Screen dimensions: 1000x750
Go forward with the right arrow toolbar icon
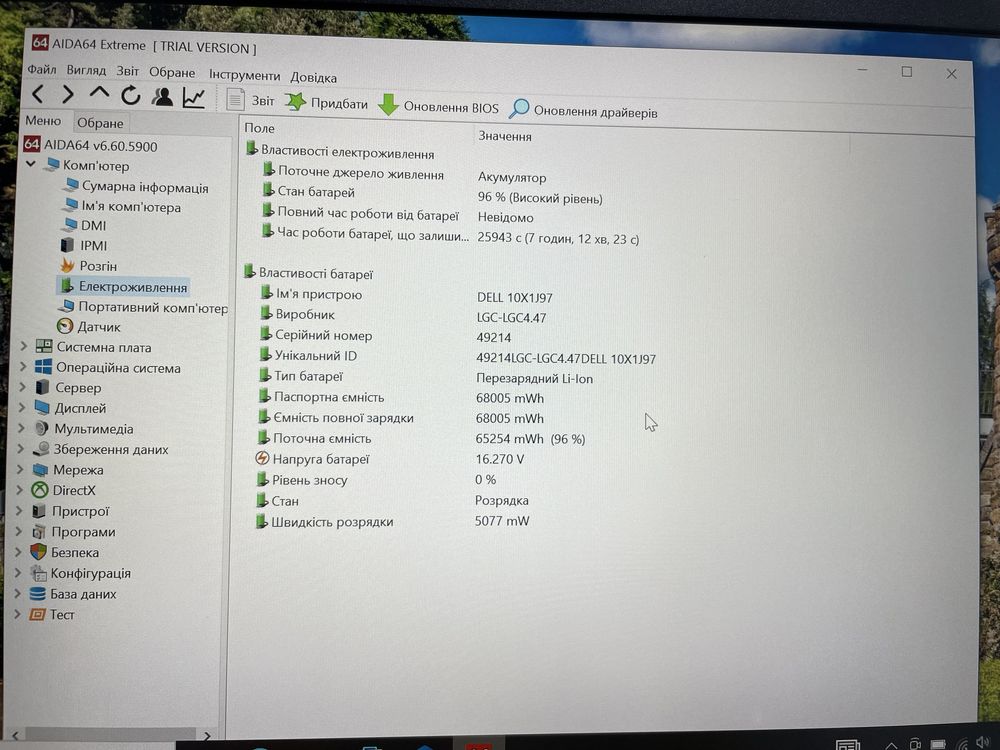(68, 95)
